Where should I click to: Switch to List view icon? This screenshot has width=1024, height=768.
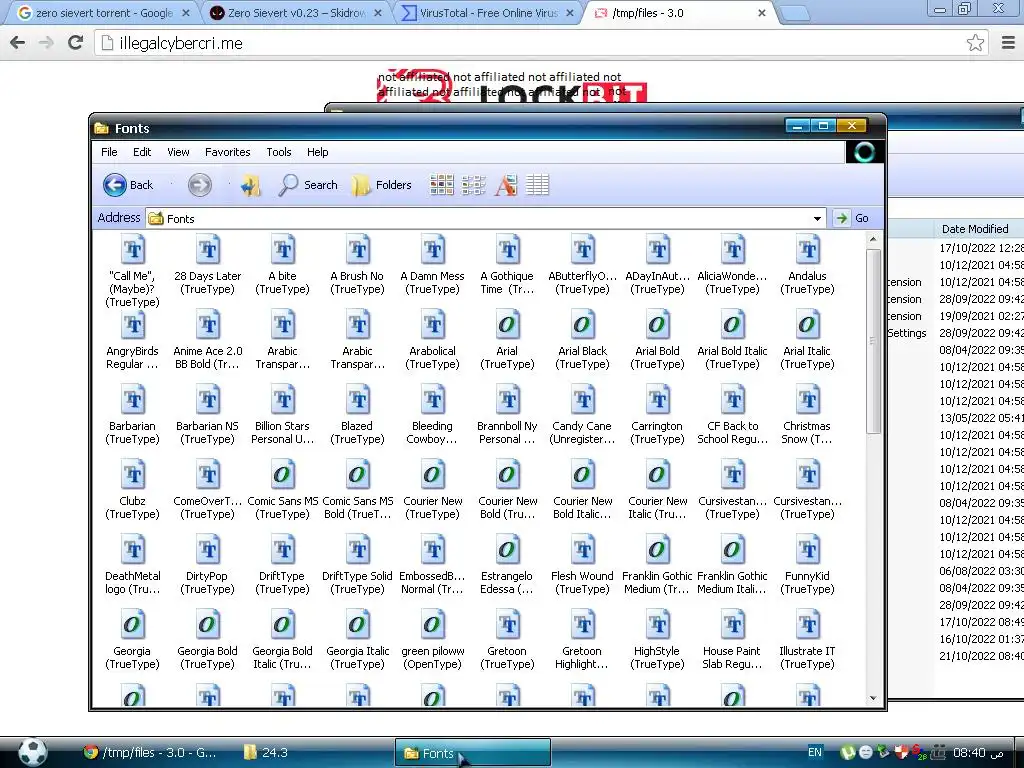pos(473,185)
